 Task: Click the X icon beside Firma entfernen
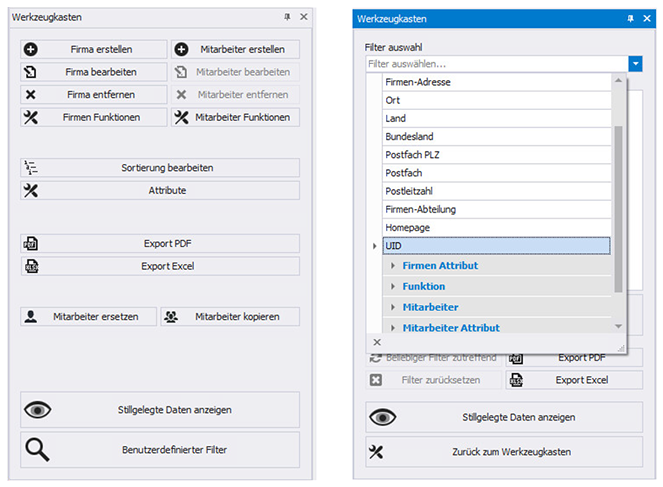tap(30, 95)
